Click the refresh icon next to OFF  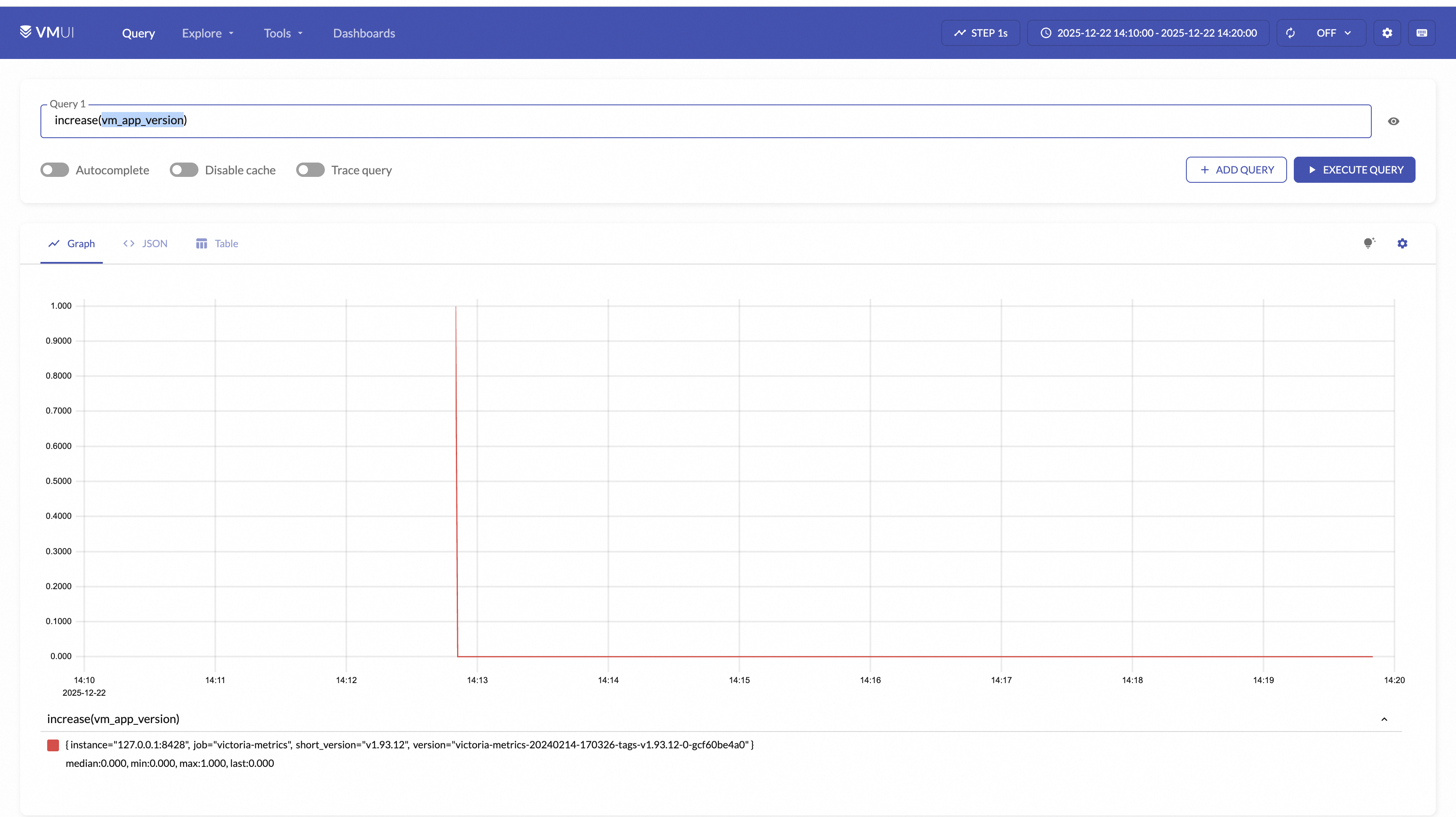[1290, 33]
